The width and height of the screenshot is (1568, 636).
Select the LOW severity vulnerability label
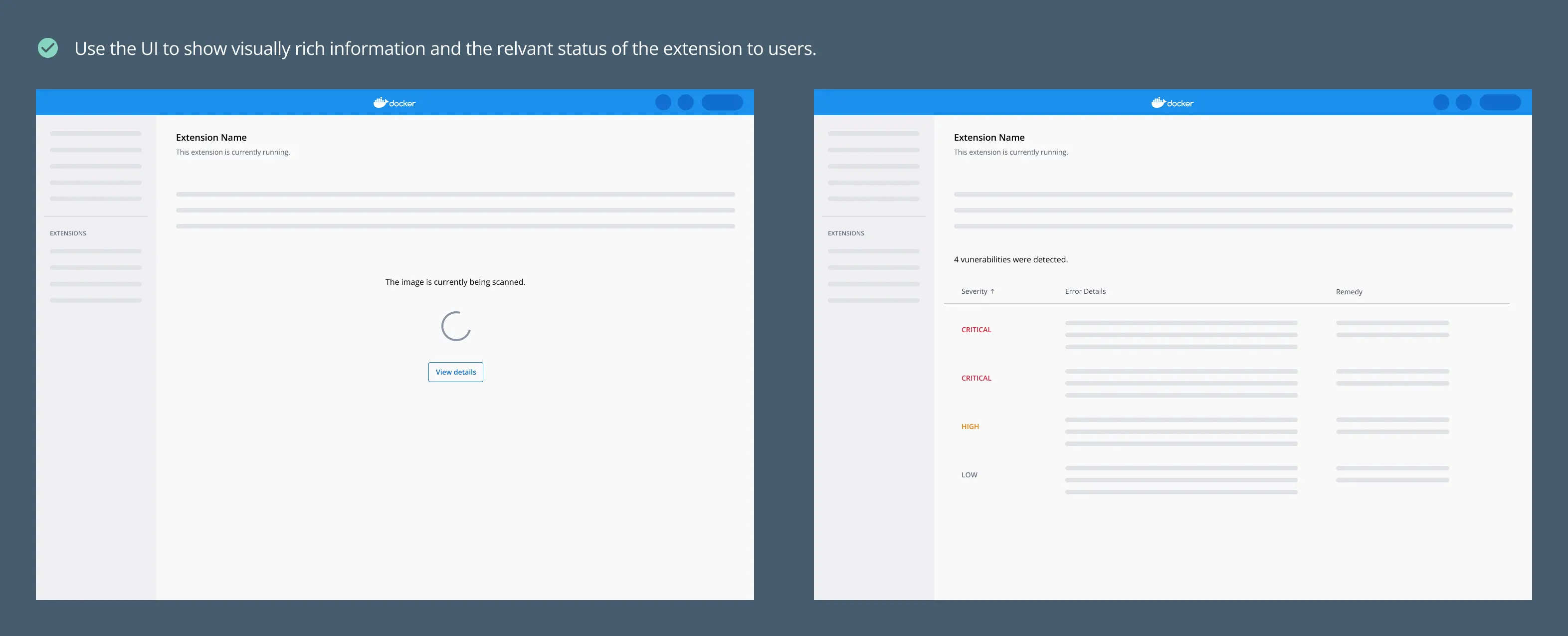coord(969,475)
